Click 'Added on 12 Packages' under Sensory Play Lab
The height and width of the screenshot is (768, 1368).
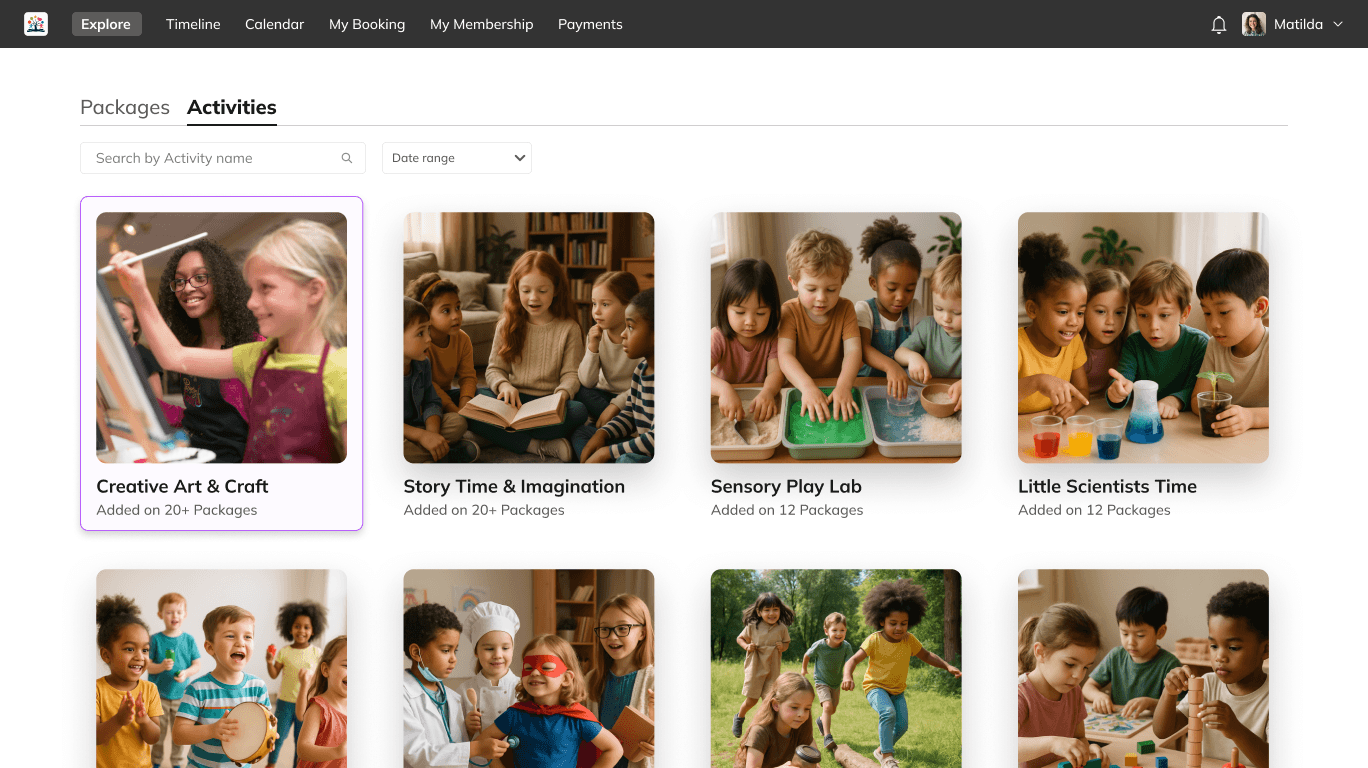pyautogui.click(x=787, y=510)
